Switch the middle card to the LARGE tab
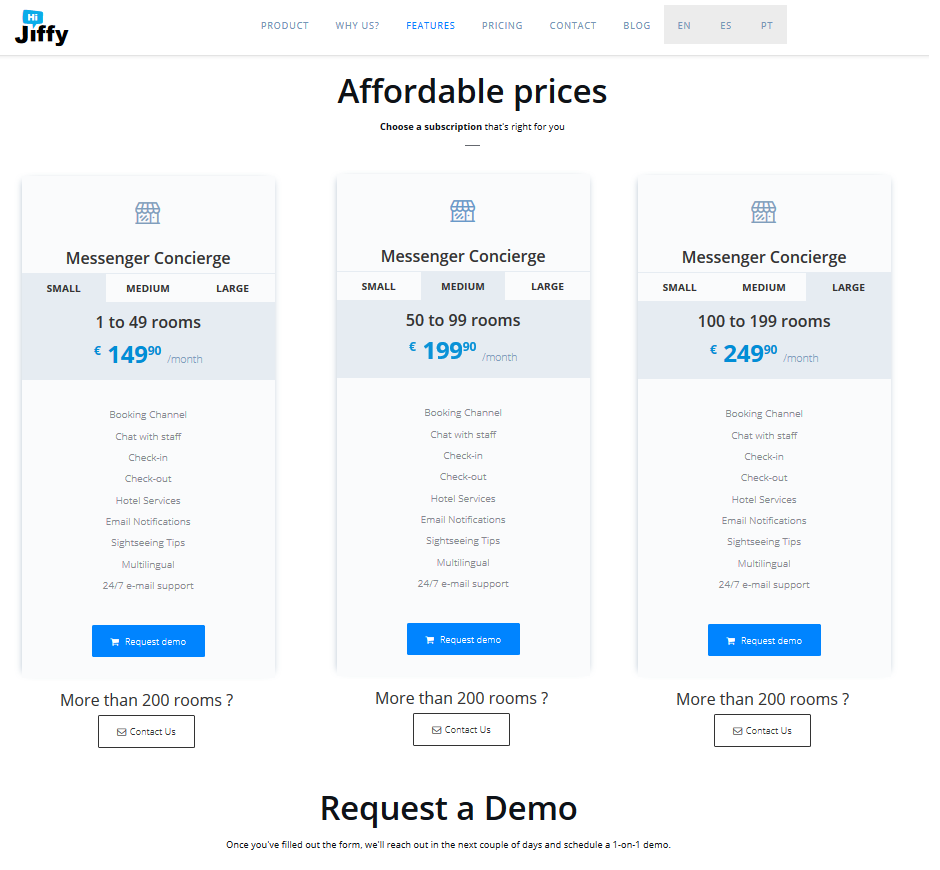This screenshot has width=940, height=870. click(x=547, y=287)
